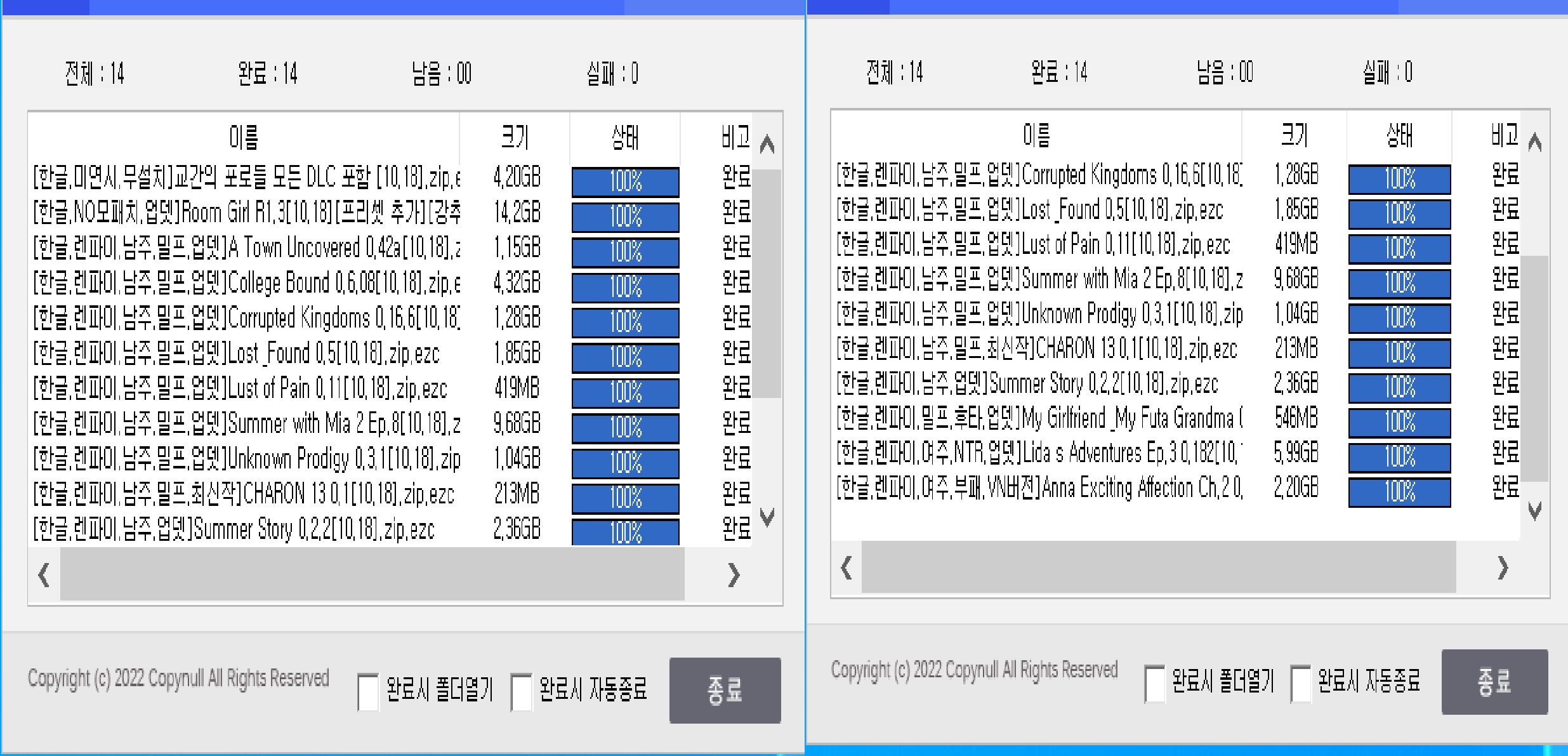
Task: Sort by 이름 column header in left list
Action: pos(244,136)
